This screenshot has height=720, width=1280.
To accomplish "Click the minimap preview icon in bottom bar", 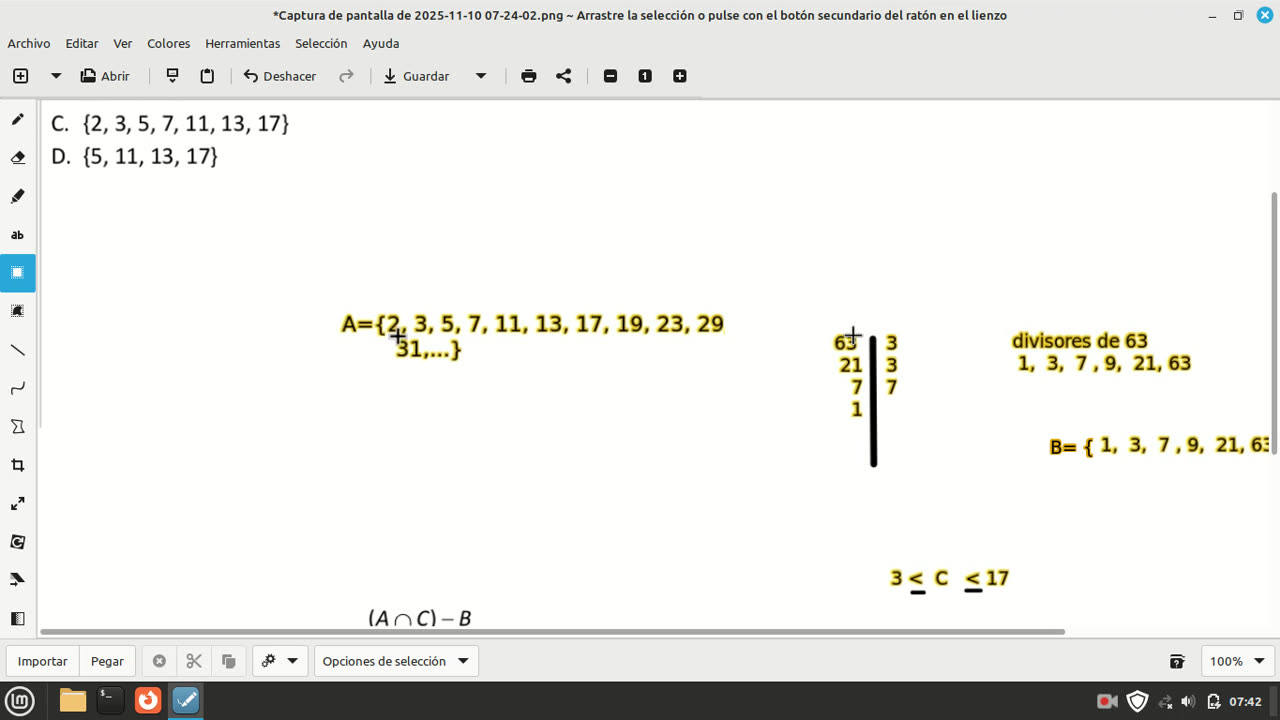I will 1177,661.
